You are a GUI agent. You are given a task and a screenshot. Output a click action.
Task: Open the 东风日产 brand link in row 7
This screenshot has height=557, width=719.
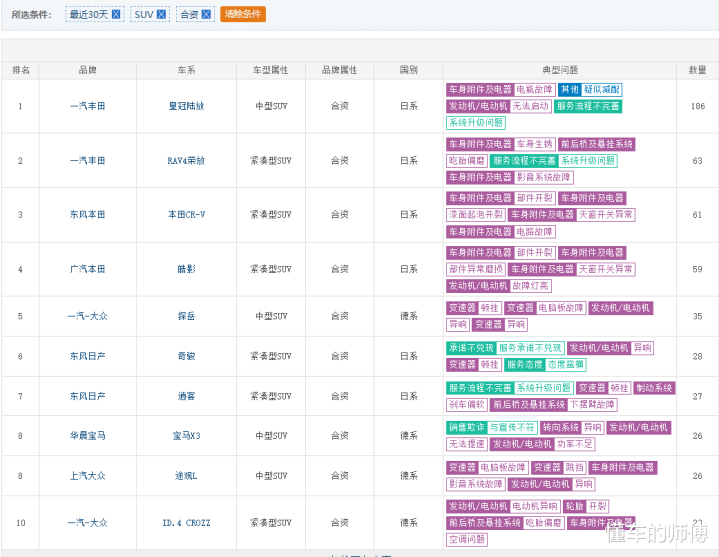88,396
